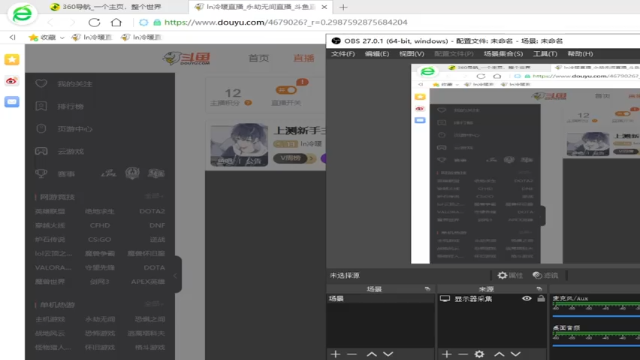Open first ln冷暖 bookmark in bookmarks bar
Image resolution: width=640 pixels, height=360 pixels.
92,37
